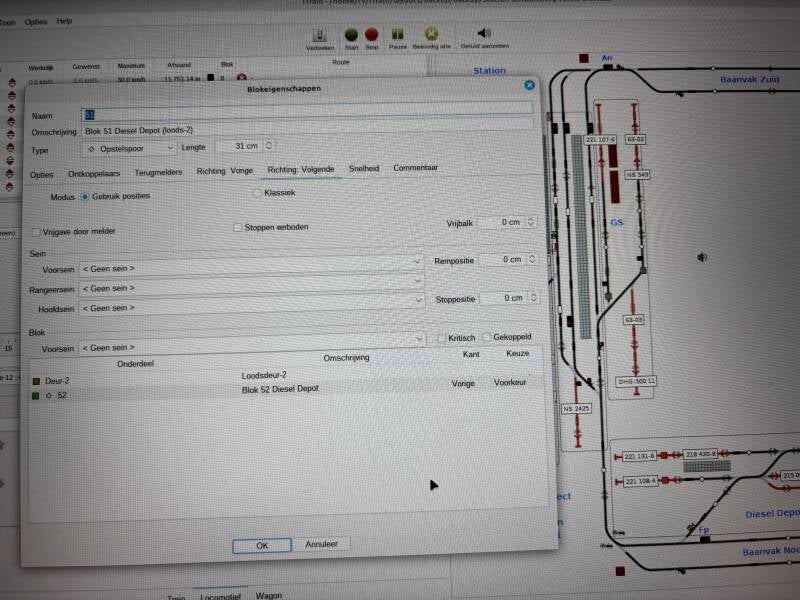Open the Opties menu in menu bar
Image resolution: width=800 pixels, height=600 pixels.
click(36, 22)
